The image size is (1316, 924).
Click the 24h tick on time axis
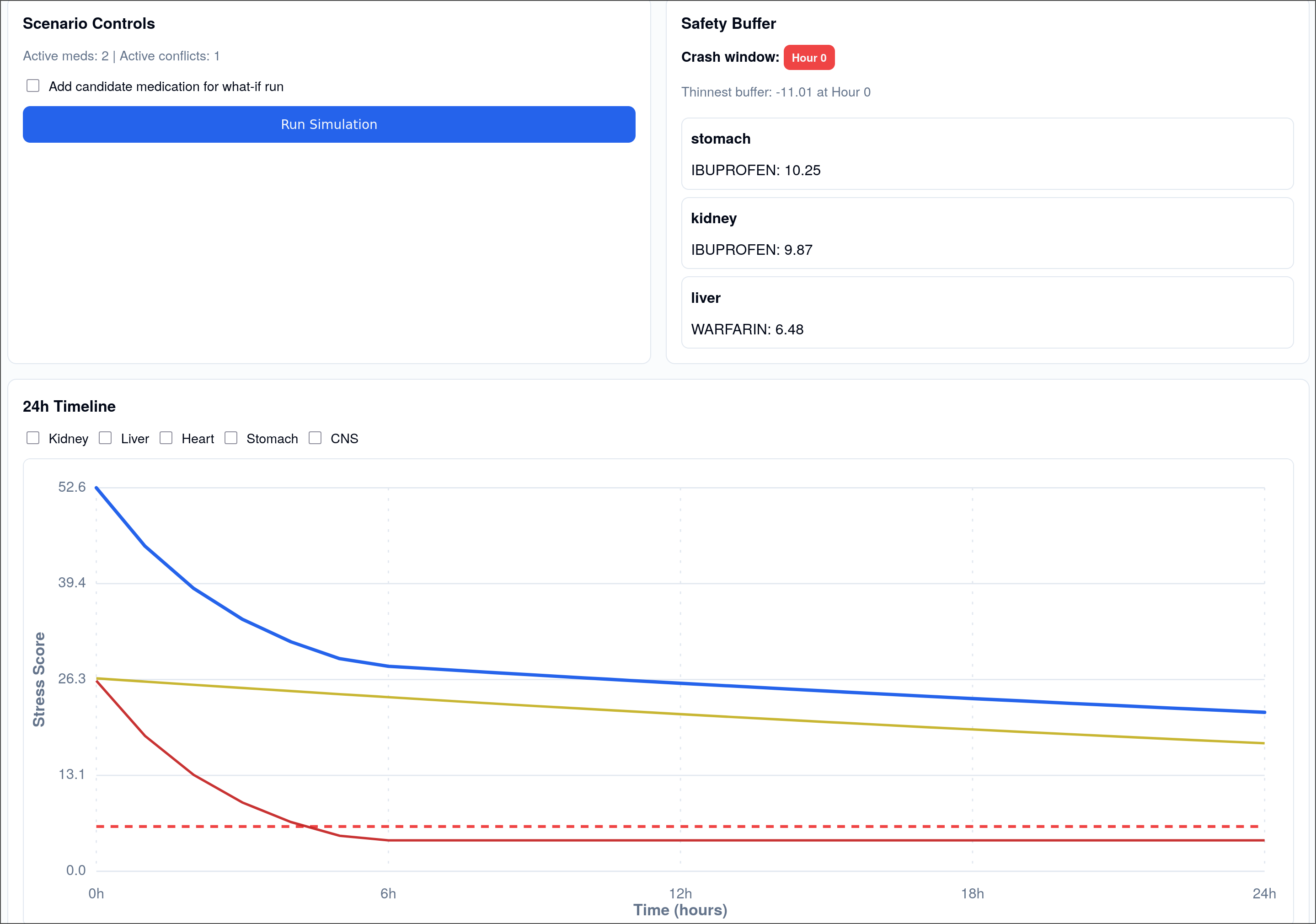[1264, 893]
